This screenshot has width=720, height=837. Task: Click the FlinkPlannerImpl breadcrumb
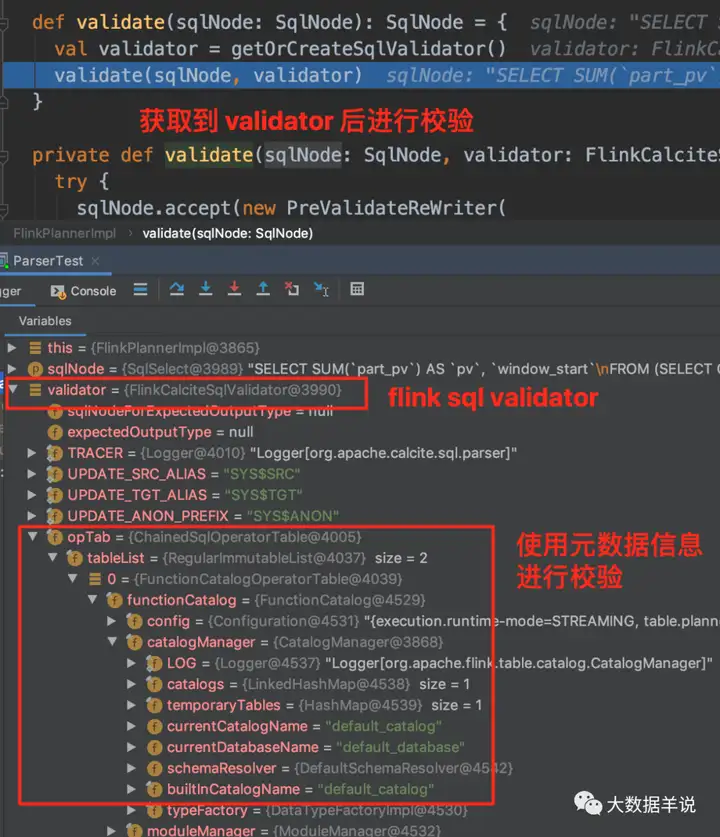65,233
